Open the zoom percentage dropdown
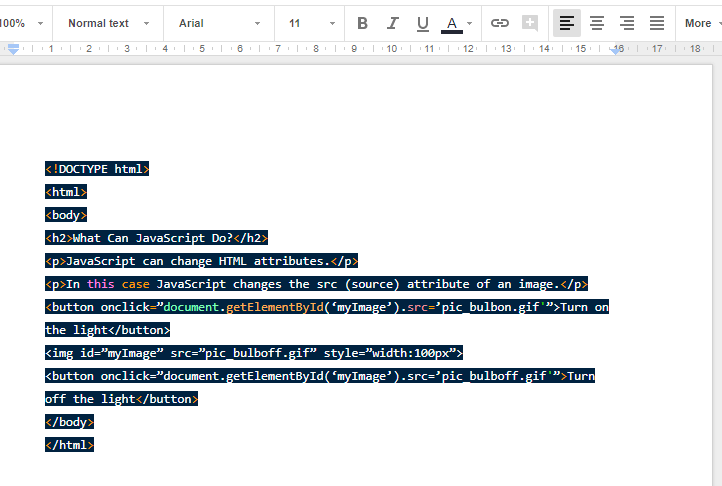Image resolution: width=722 pixels, height=486 pixels. [x=21, y=23]
